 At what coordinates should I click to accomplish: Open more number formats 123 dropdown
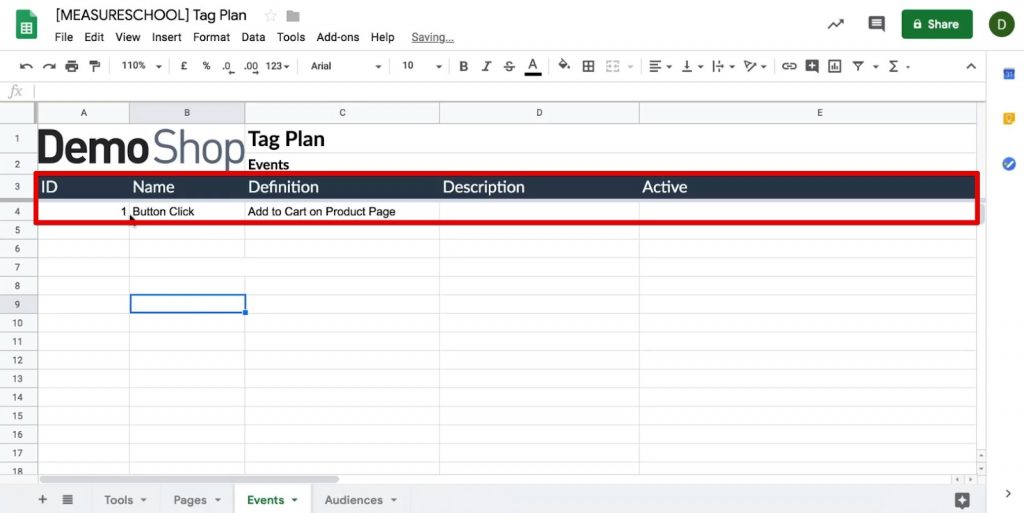(278, 66)
